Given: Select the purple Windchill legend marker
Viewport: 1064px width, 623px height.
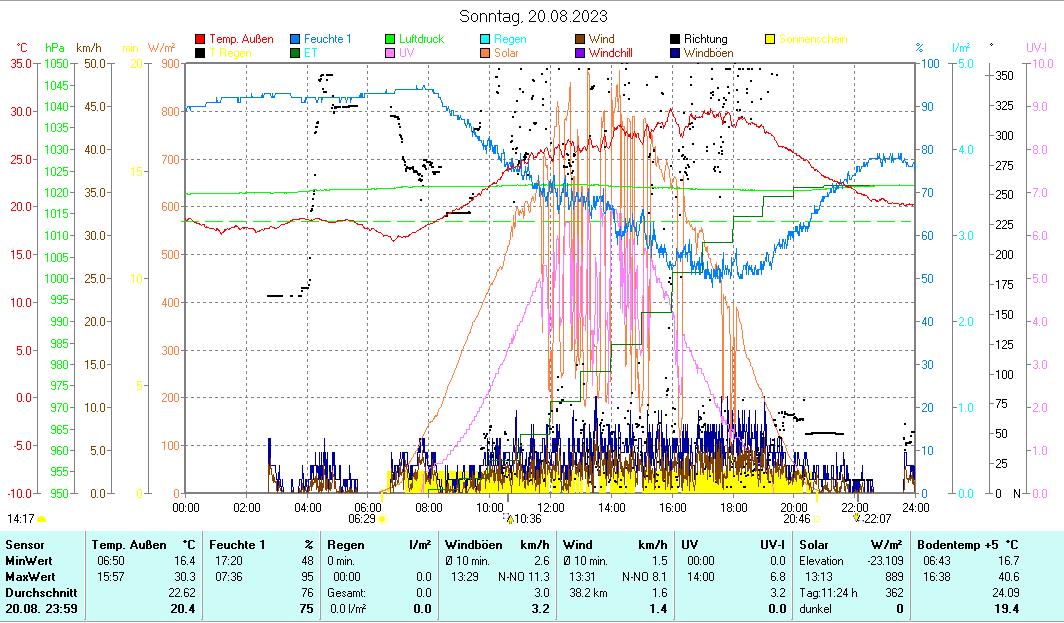Looking at the screenshot, I should 581,52.
